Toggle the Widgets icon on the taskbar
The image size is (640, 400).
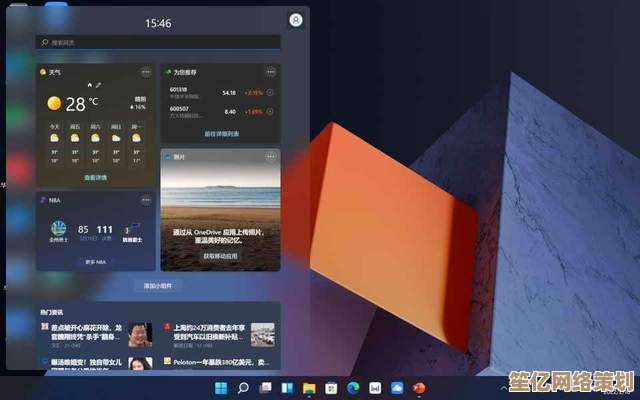coord(287,387)
